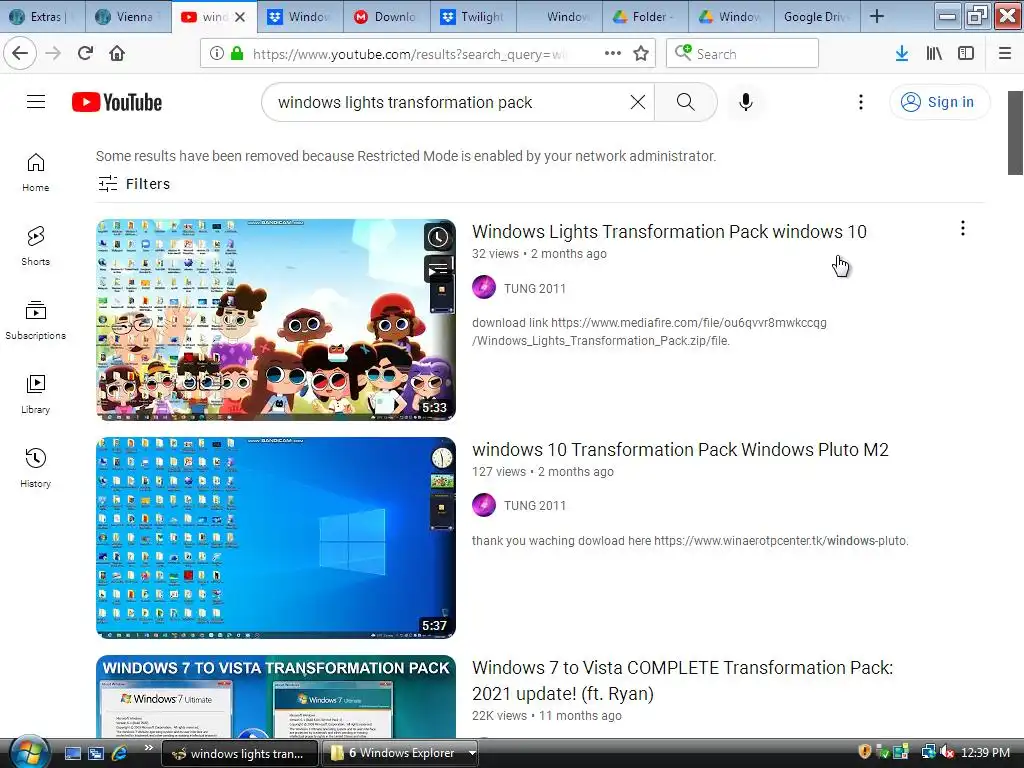The height and width of the screenshot is (768, 1024).
Task: Open Windows Lights Transformation Pack windows 10 title
Action: [x=669, y=232]
